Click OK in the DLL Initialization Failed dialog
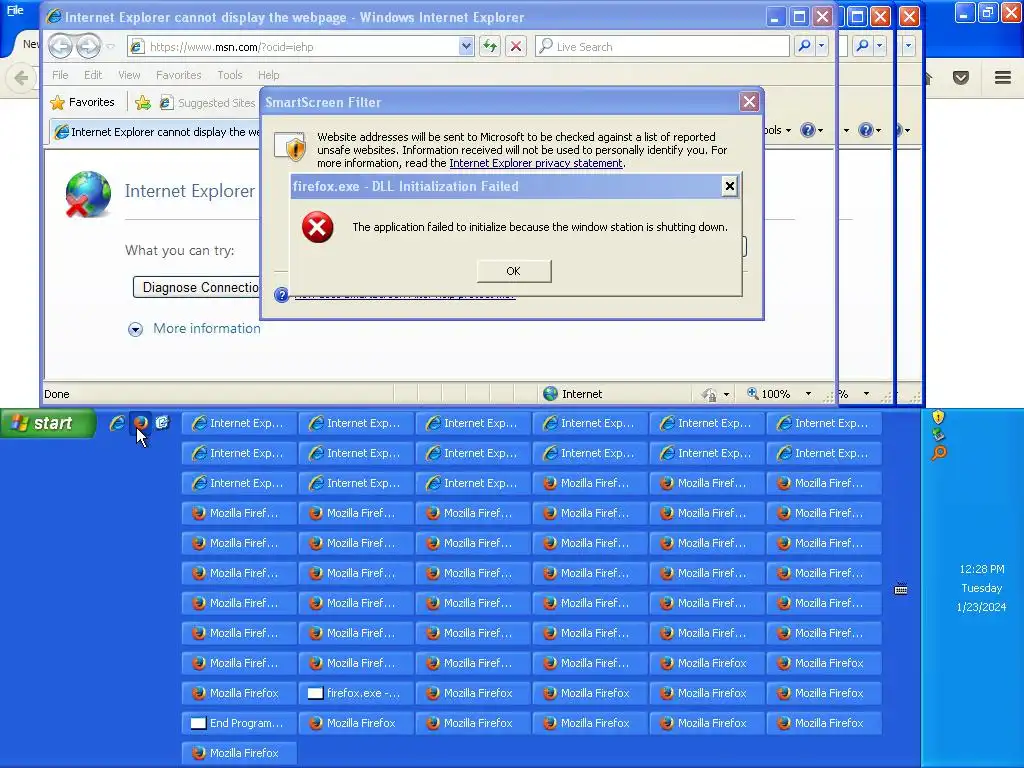The image size is (1024, 768). (x=514, y=271)
